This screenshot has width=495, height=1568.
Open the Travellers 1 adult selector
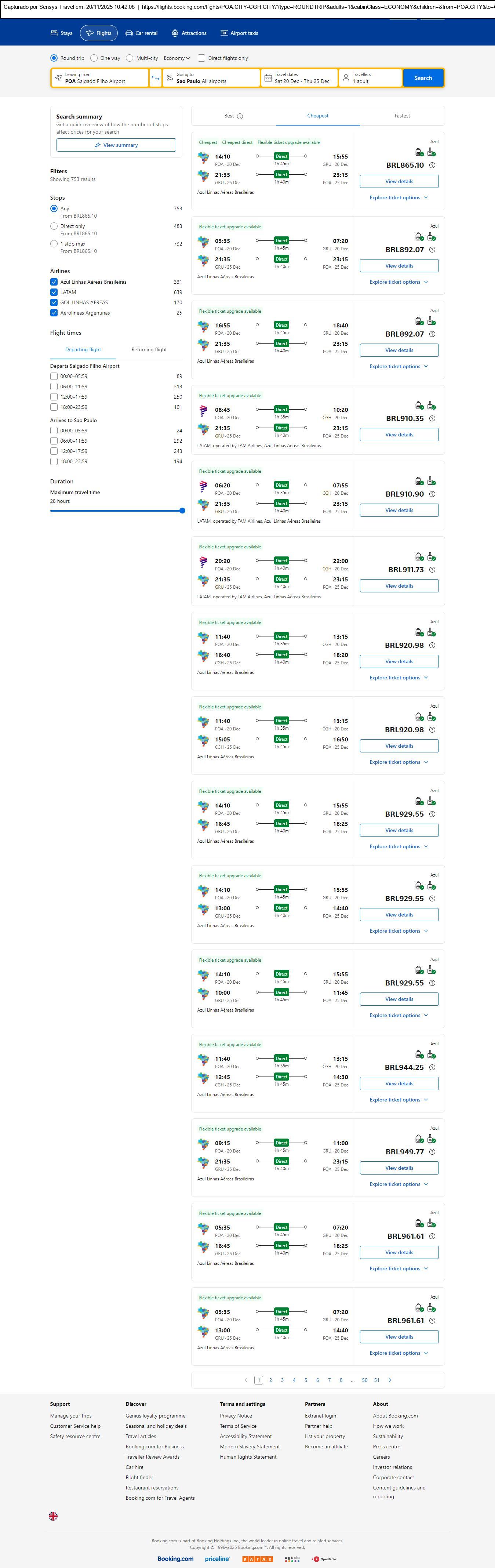pos(370,78)
